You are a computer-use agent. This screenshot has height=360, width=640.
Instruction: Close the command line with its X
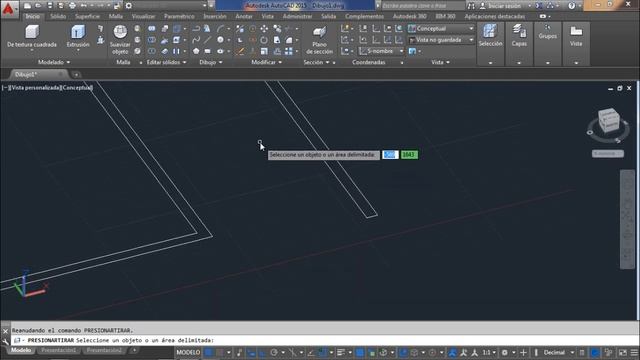click(x=5, y=331)
